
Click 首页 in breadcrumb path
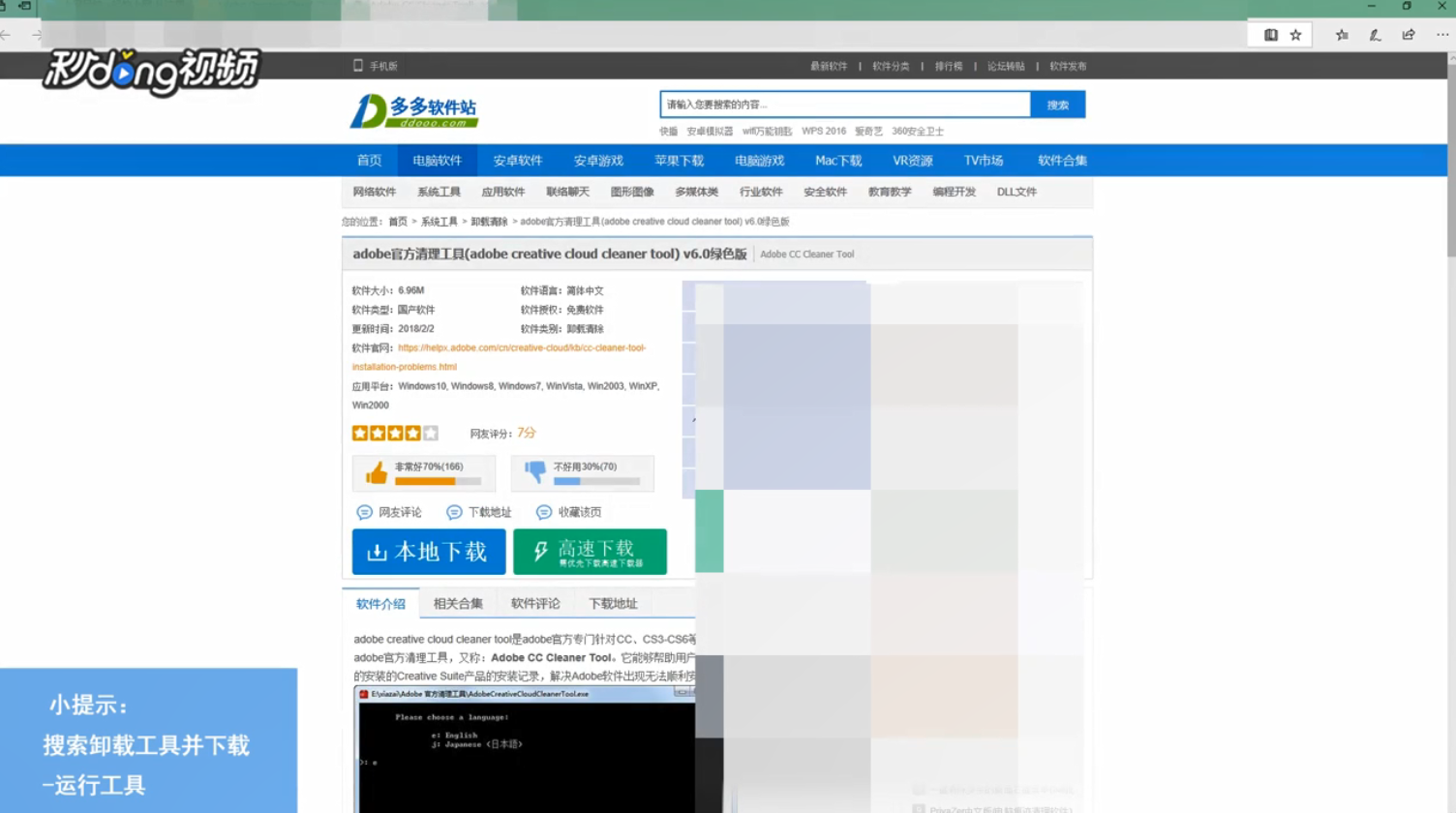tap(398, 222)
